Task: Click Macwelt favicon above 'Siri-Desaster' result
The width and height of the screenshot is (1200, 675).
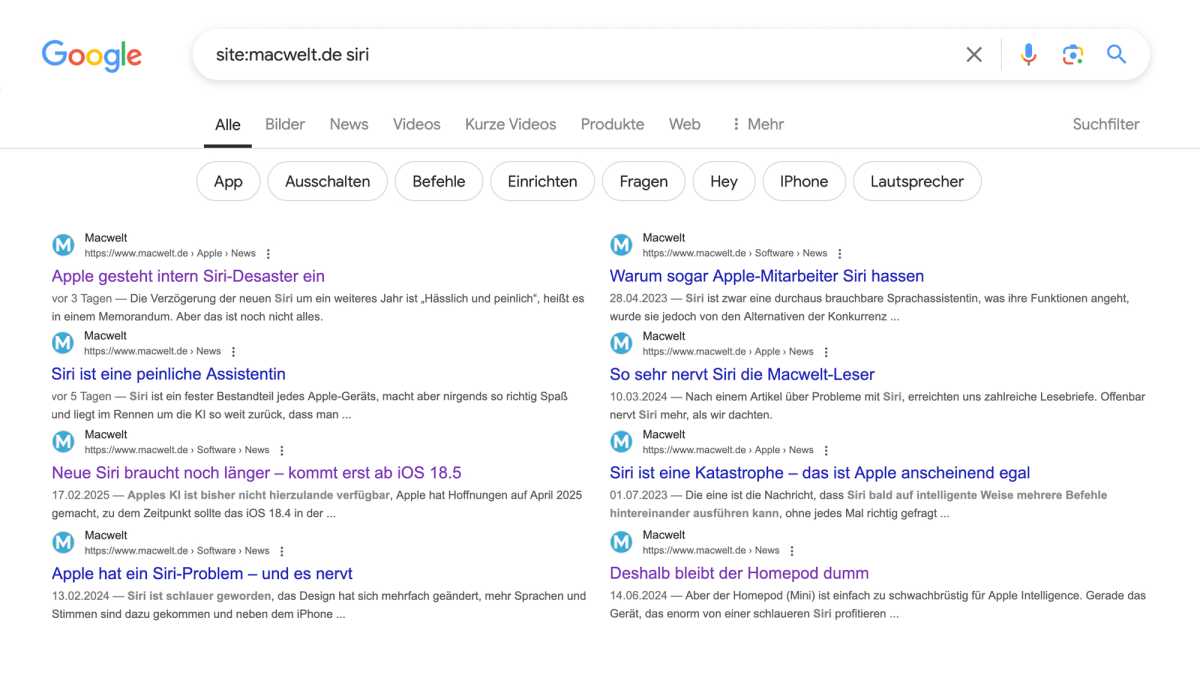Action: (x=63, y=245)
